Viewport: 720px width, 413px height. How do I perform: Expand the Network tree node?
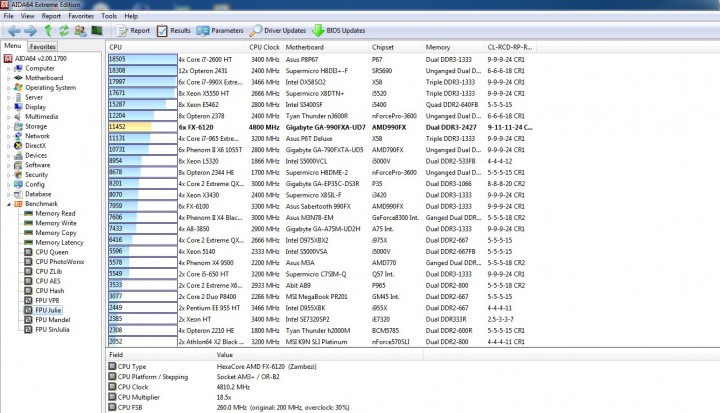coord(8,136)
